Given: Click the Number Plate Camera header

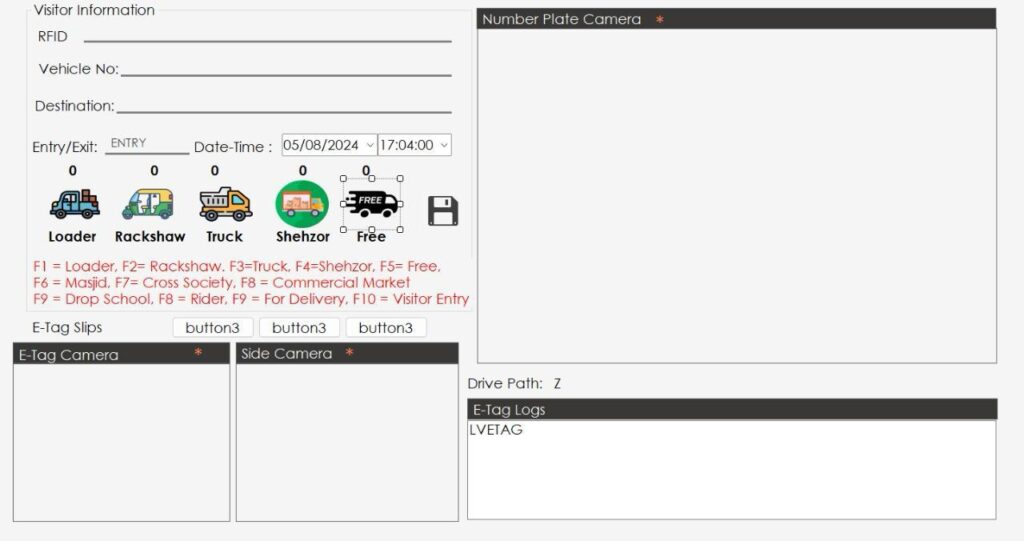Looking at the screenshot, I should tap(737, 19).
